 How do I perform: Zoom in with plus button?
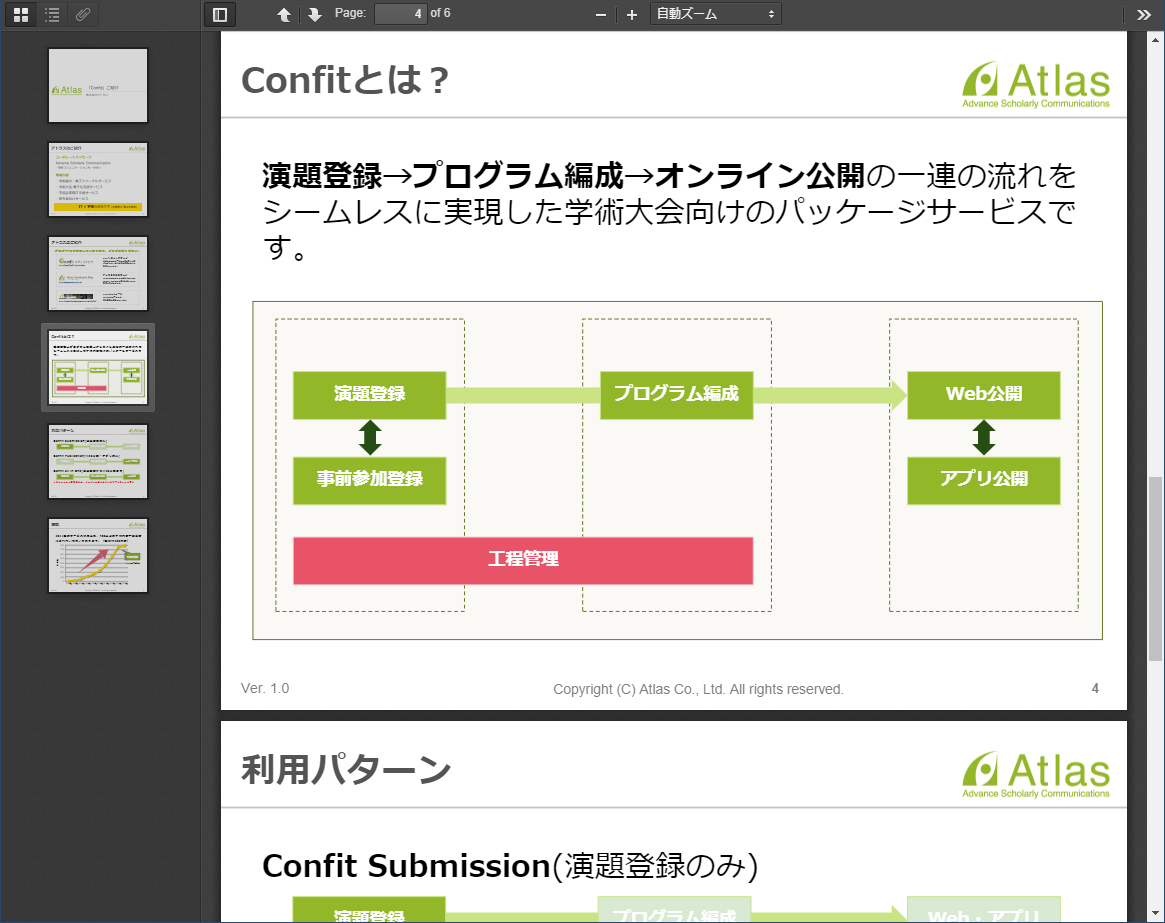tap(631, 14)
